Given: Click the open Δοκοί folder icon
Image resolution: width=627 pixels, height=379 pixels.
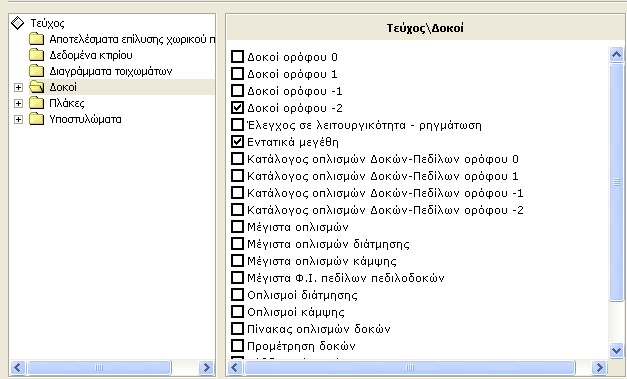Looking at the screenshot, I should (x=36, y=87).
